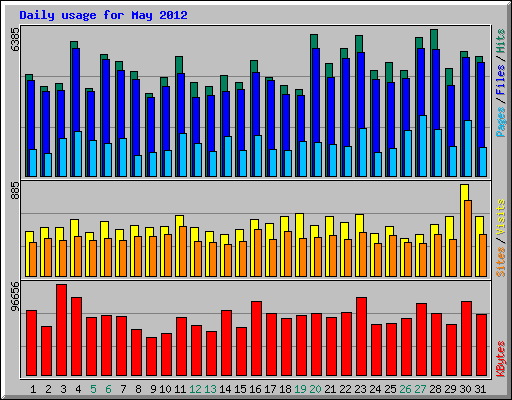Click green weekend day label 5
This screenshot has height=400, width=512.
click(93, 389)
